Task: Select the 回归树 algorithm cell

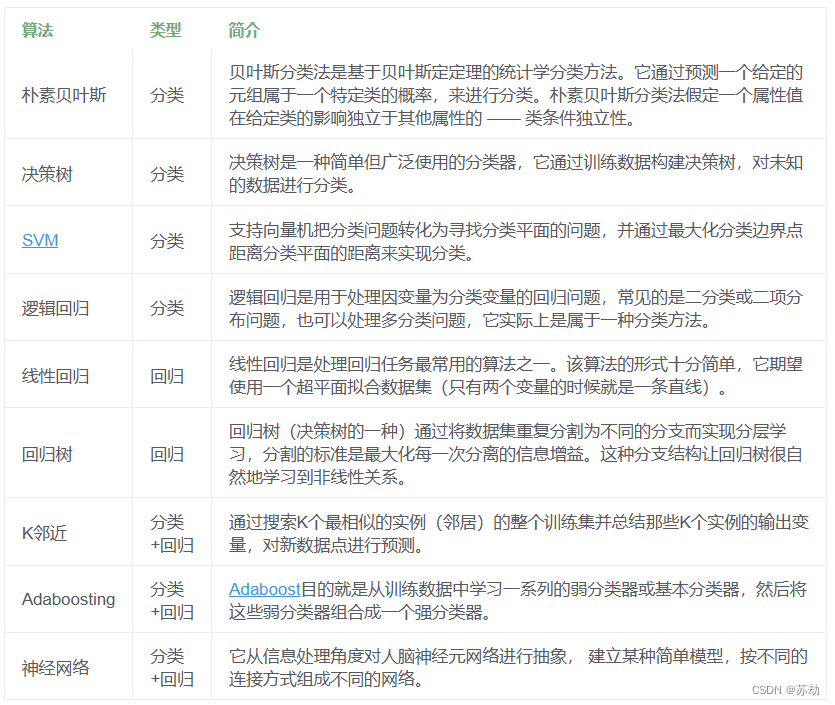Action: click(x=47, y=454)
